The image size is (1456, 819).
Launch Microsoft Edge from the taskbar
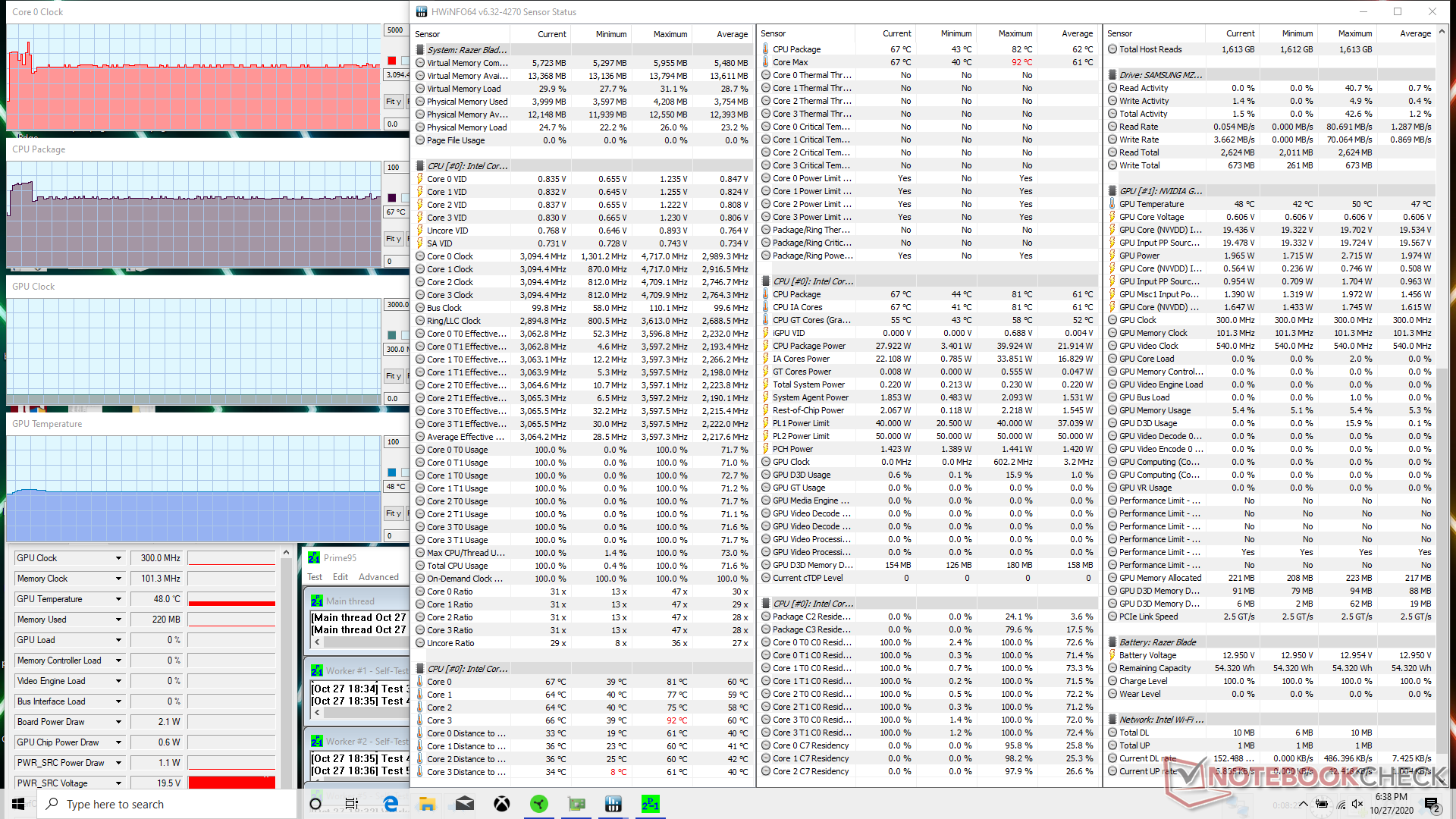tap(391, 804)
